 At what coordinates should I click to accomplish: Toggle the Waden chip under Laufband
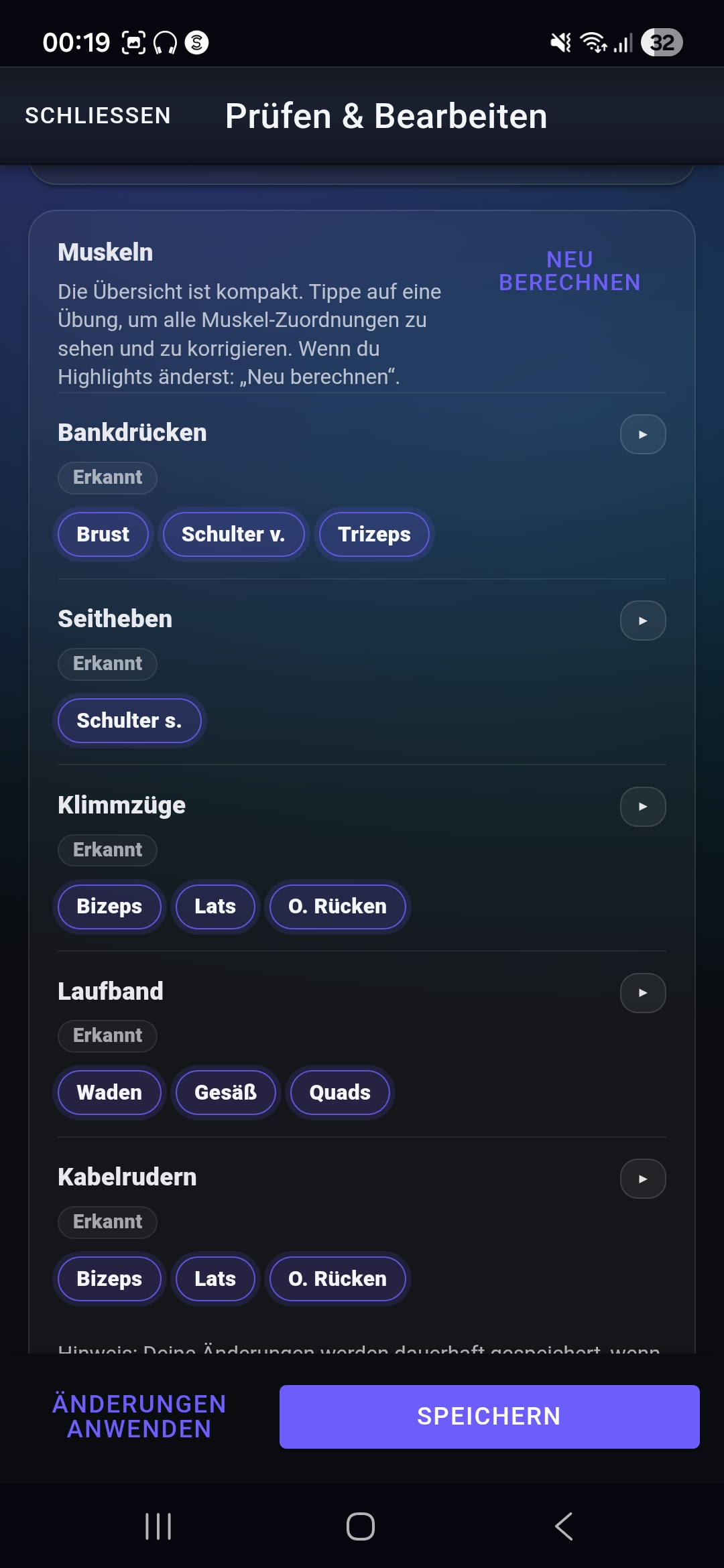(x=109, y=1092)
